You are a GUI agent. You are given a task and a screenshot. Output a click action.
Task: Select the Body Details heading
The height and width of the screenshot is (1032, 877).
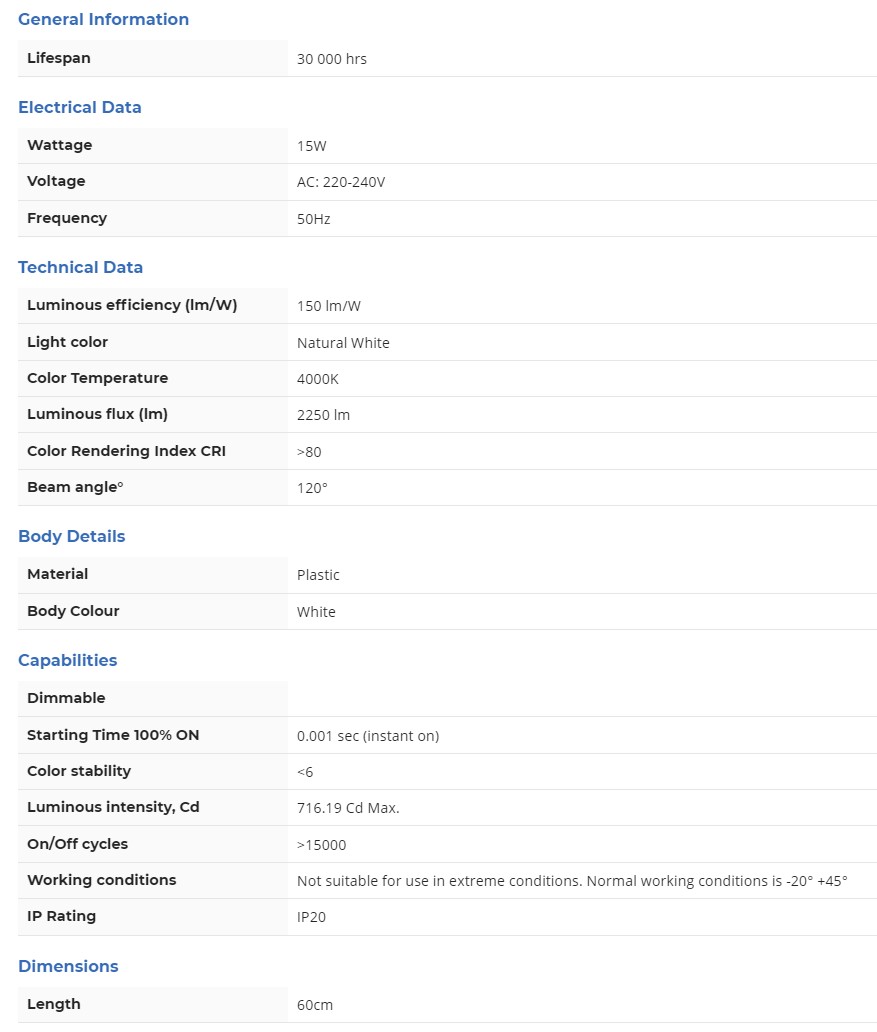(72, 536)
